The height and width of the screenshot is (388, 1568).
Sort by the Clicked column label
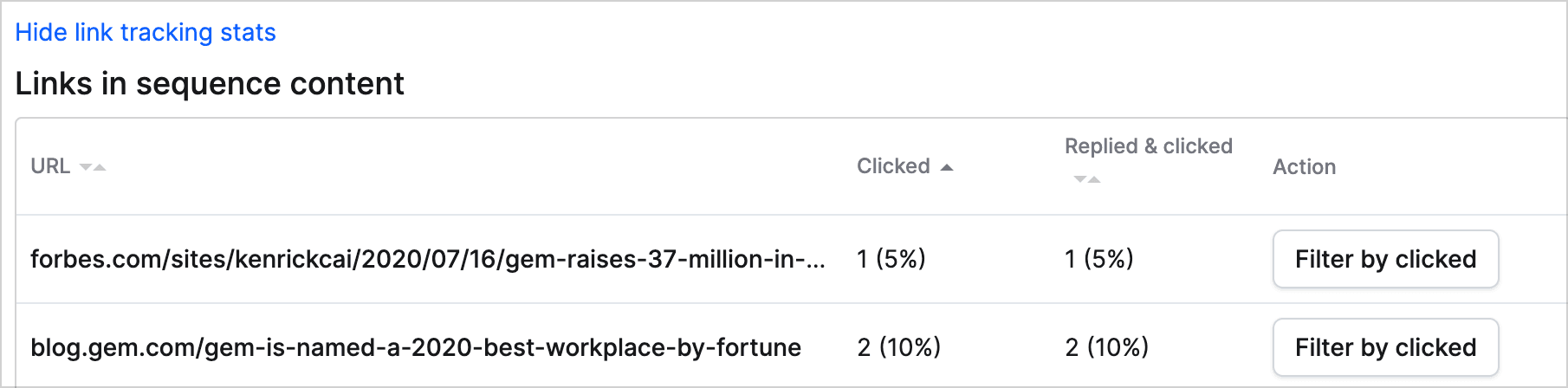(893, 166)
